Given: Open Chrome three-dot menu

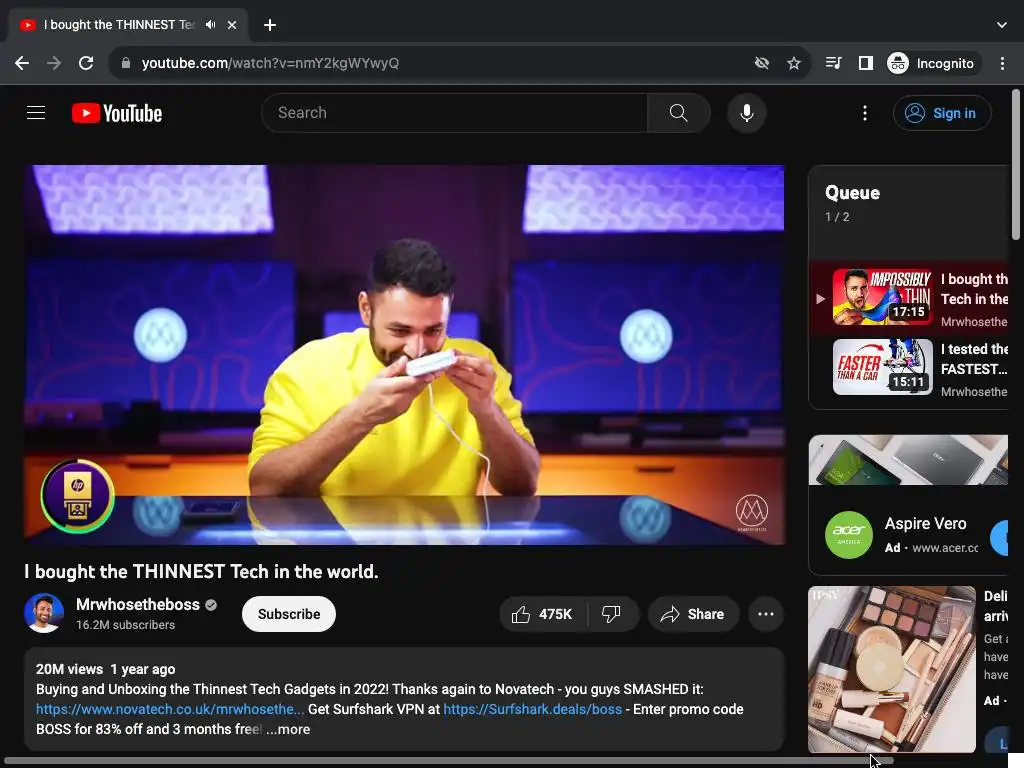Looking at the screenshot, I should tap(1002, 63).
